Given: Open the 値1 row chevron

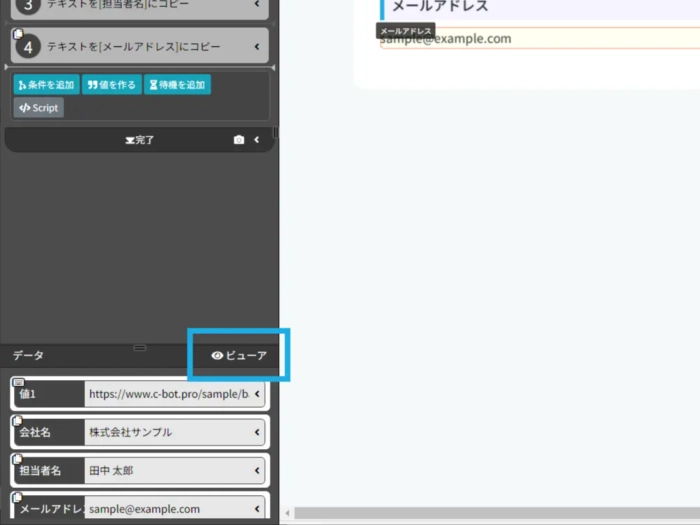Looking at the screenshot, I should click(x=257, y=394).
